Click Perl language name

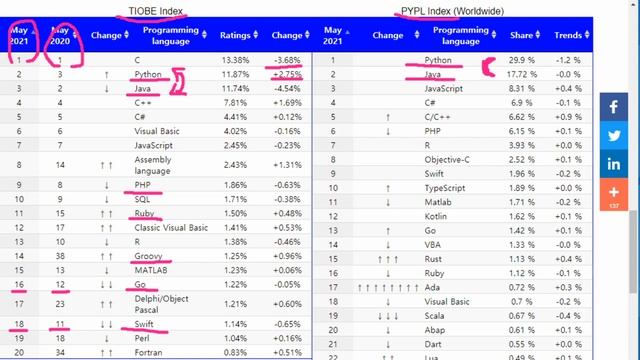point(142,338)
